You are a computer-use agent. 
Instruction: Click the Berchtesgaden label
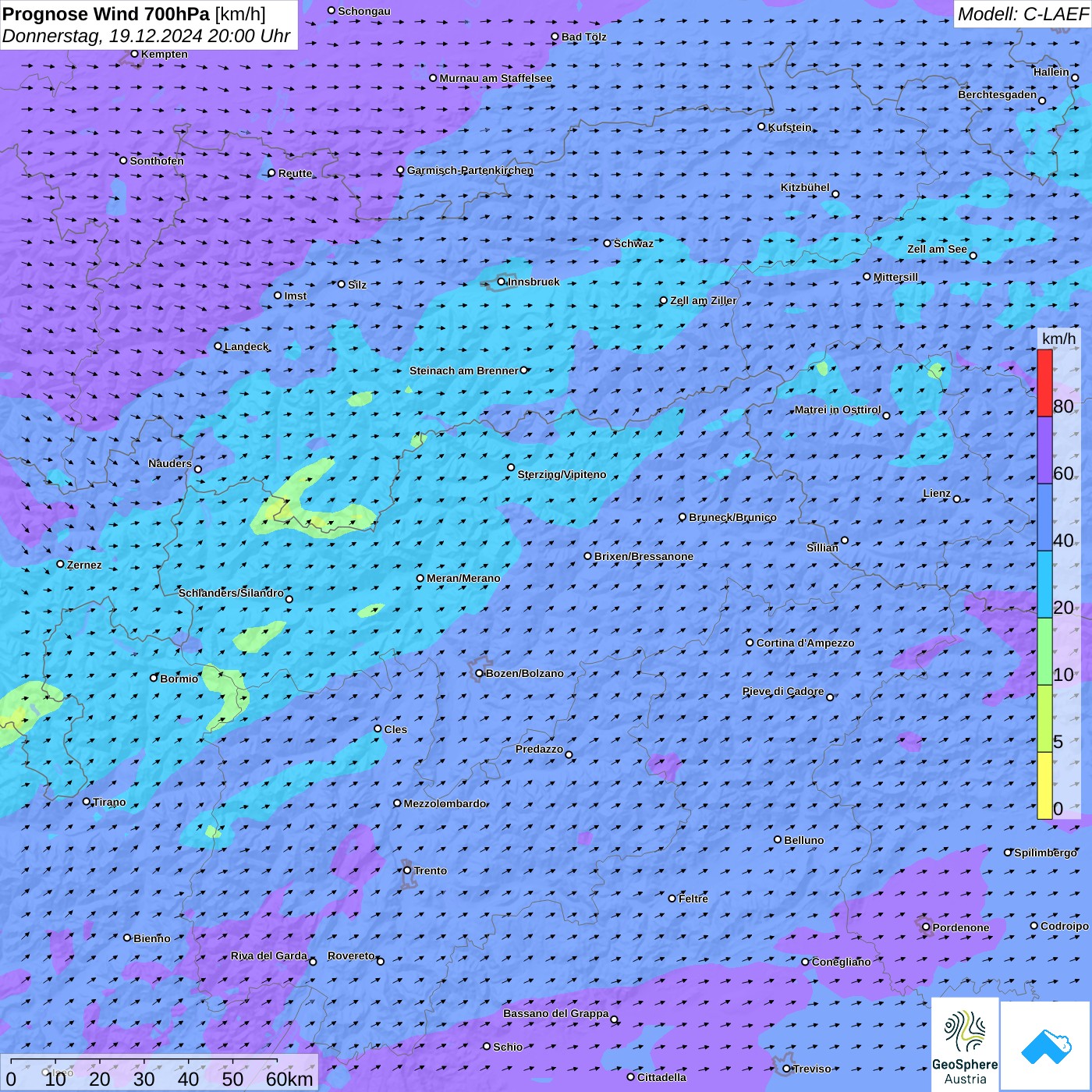pos(997,94)
